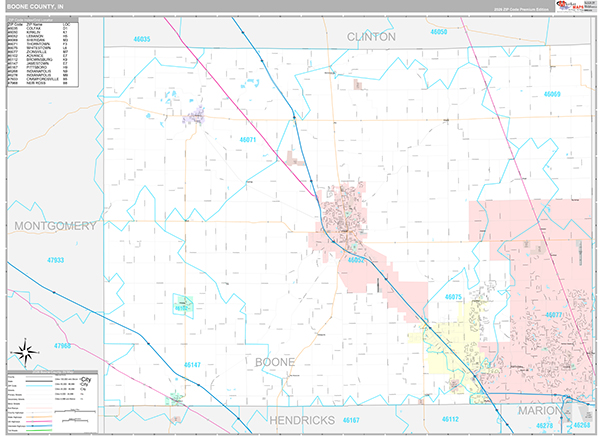Select ZIP code label 46147
600x436 pixels.
click(x=192, y=365)
